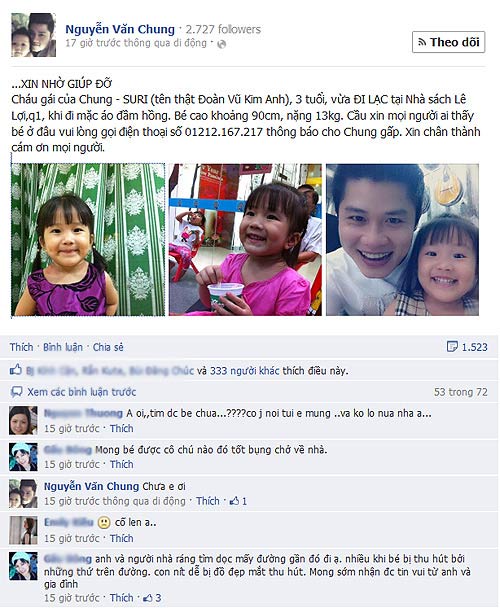Click the Chia sẻ link under the post

coord(108,347)
